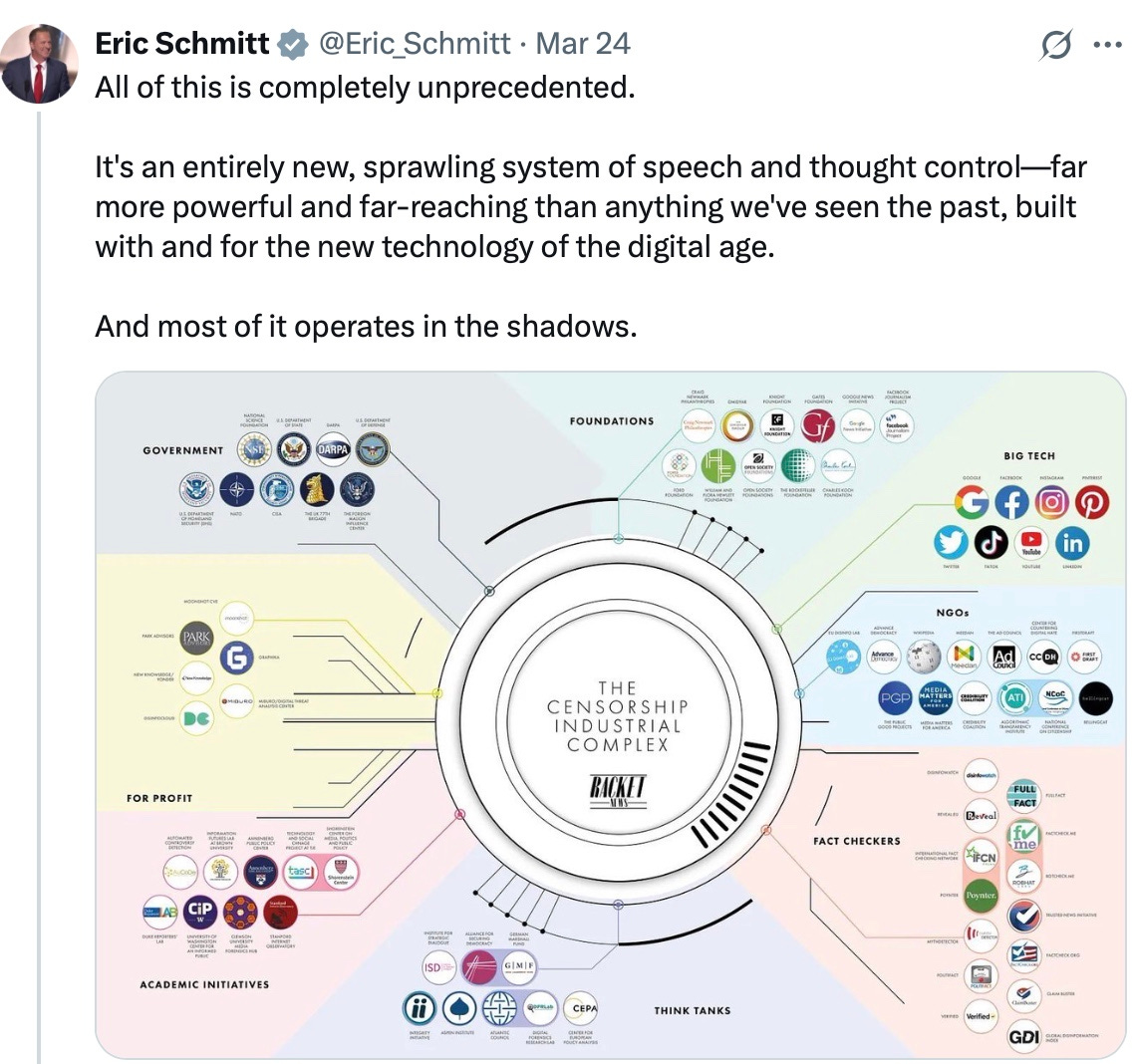Click the Grok explain post icon
The image size is (1134, 1064).
pyautogui.click(x=1056, y=46)
